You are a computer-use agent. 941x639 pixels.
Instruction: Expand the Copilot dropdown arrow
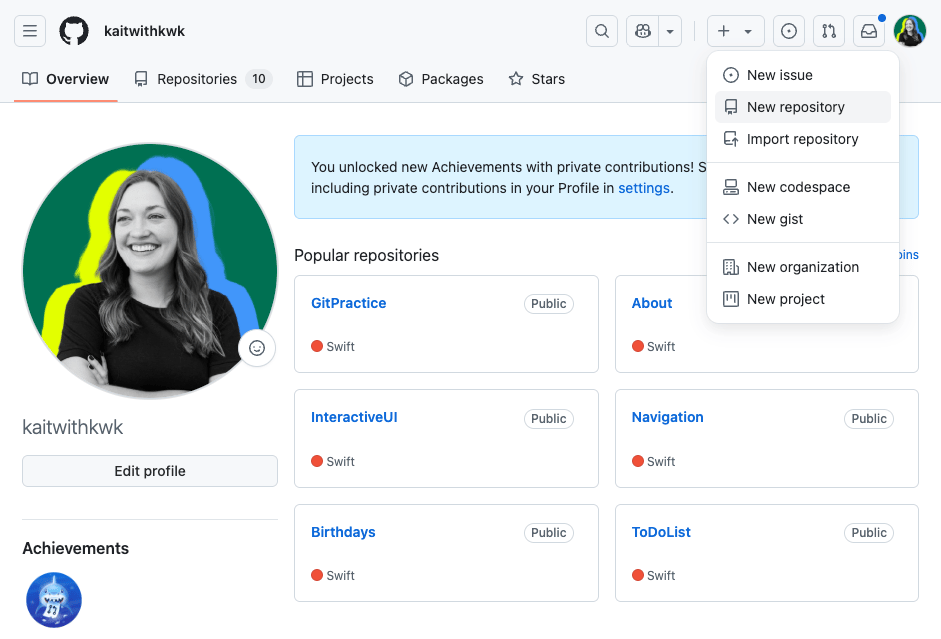point(670,31)
